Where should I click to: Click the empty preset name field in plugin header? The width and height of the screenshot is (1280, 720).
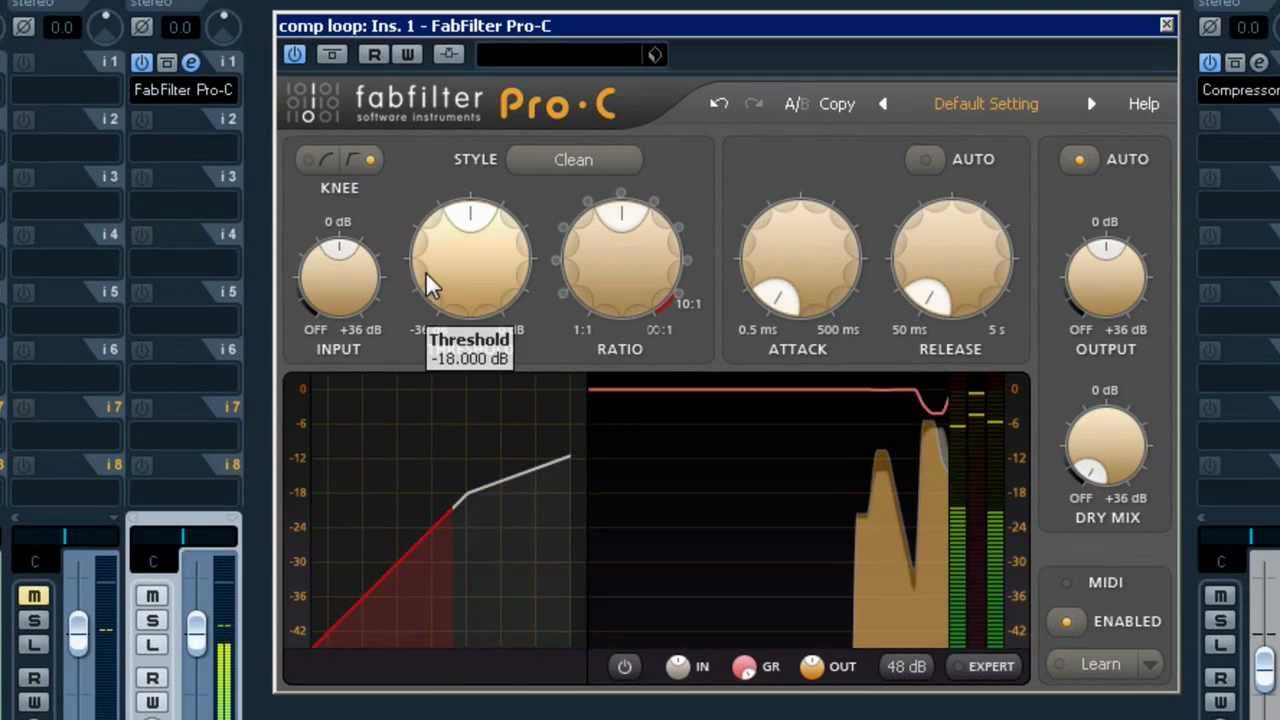click(x=562, y=55)
